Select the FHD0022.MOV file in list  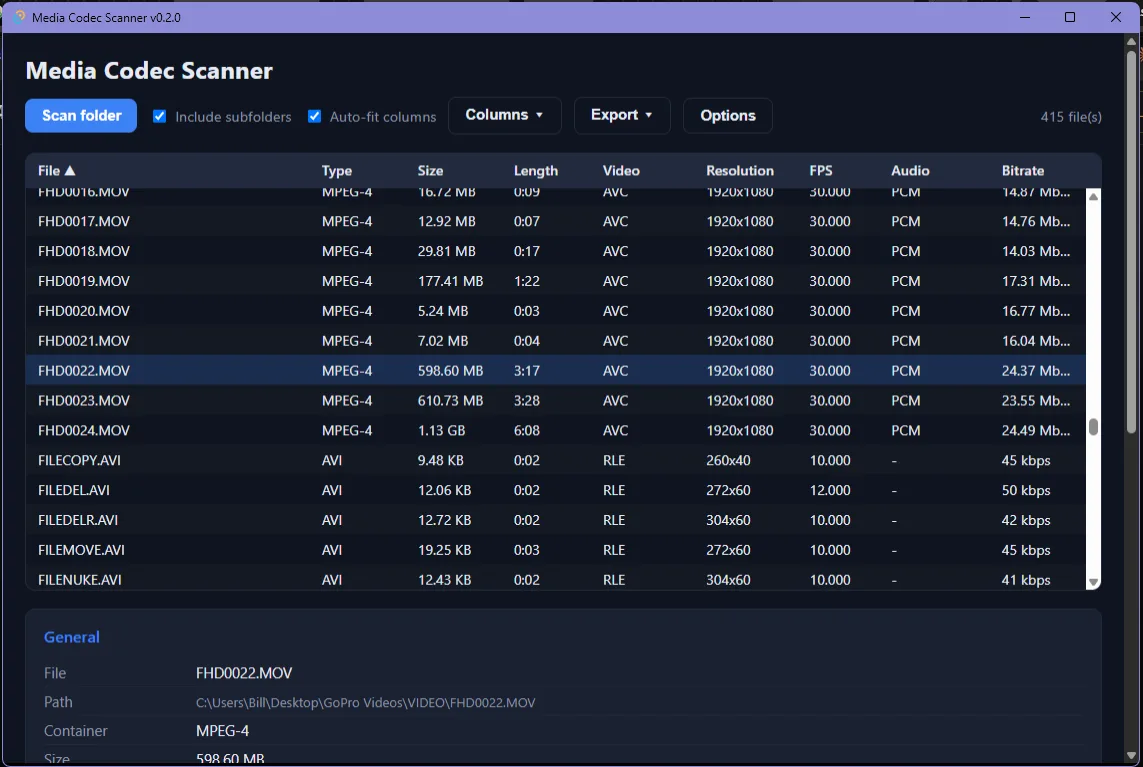[555, 370]
